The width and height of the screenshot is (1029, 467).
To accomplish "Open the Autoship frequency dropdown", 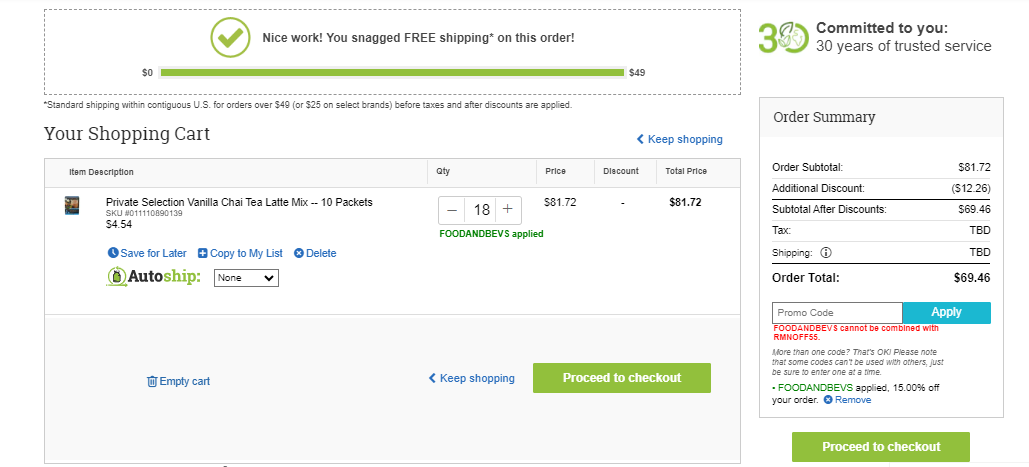I will tap(247, 278).
